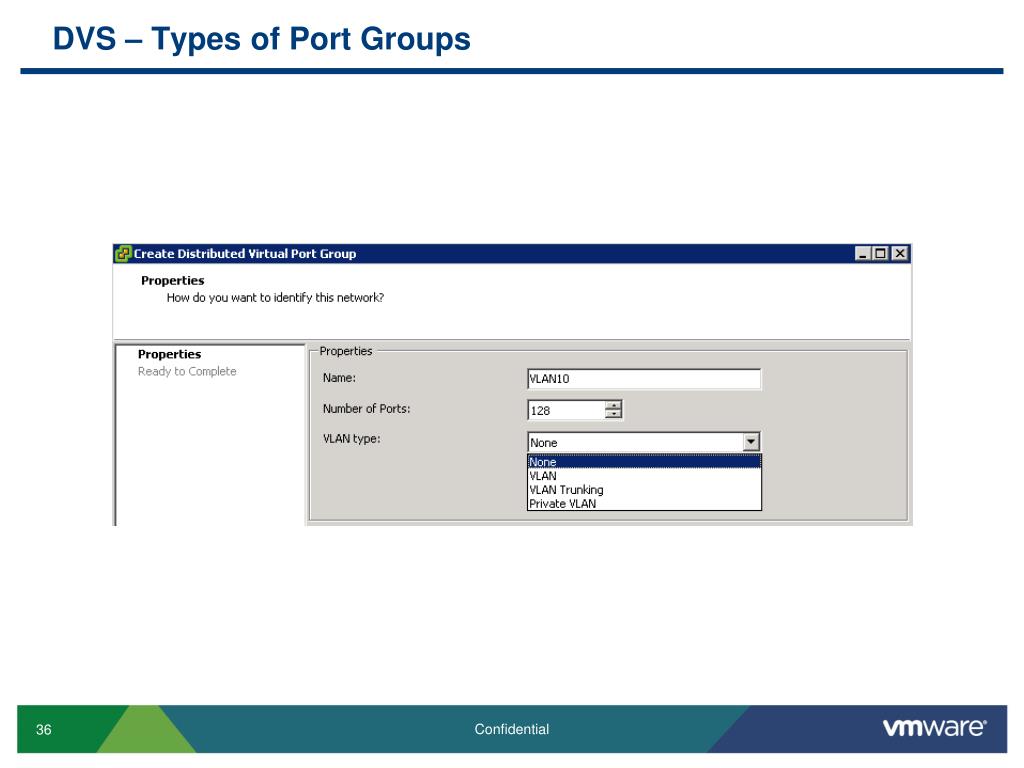
Task: Click the 'VLAN type:' label
Action: tap(351, 438)
